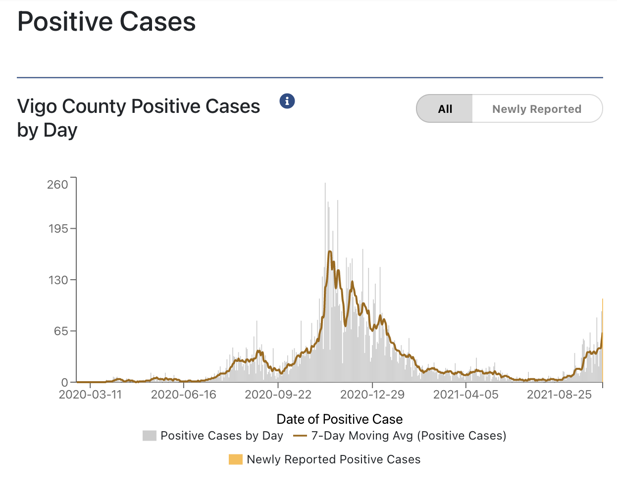Select the All toggle option

[x=445, y=109]
